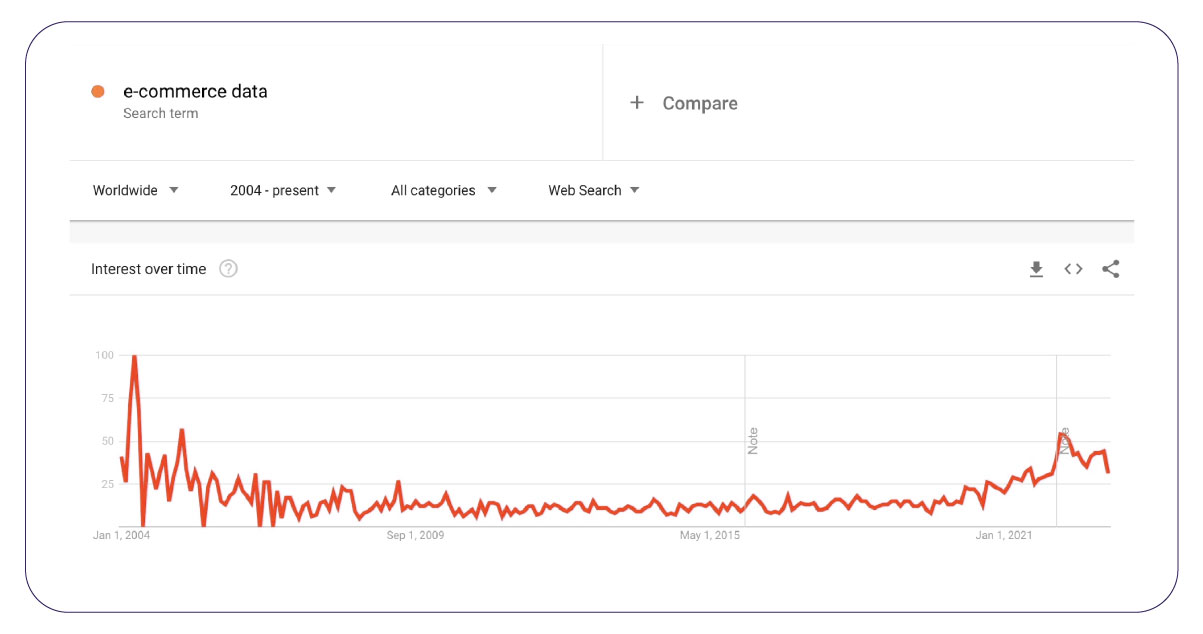The image size is (1203, 634).
Task: Click the plus icon beside Compare
Action: coord(637,103)
